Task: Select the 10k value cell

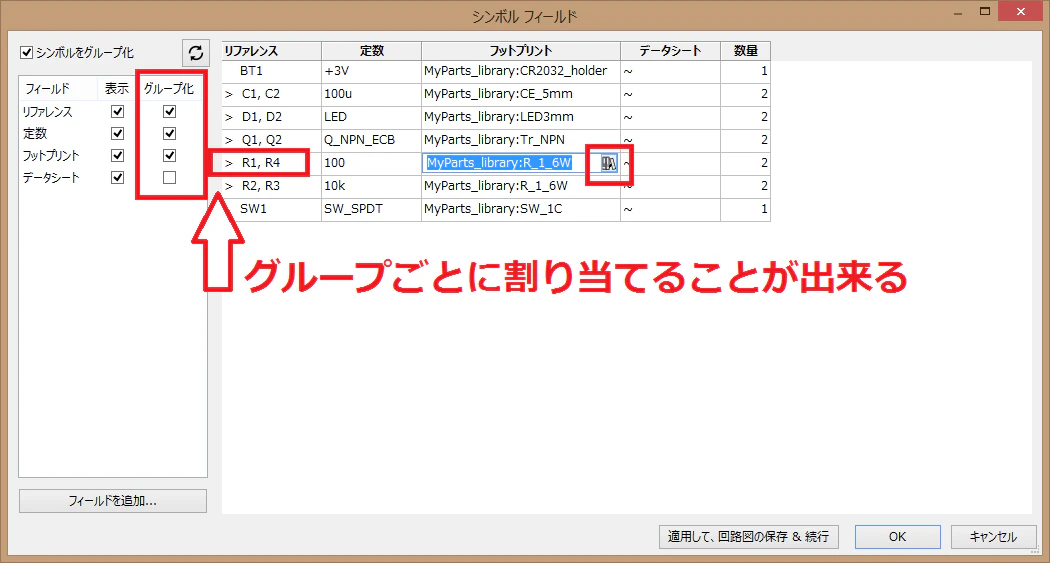Action: click(x=371, y=185)
